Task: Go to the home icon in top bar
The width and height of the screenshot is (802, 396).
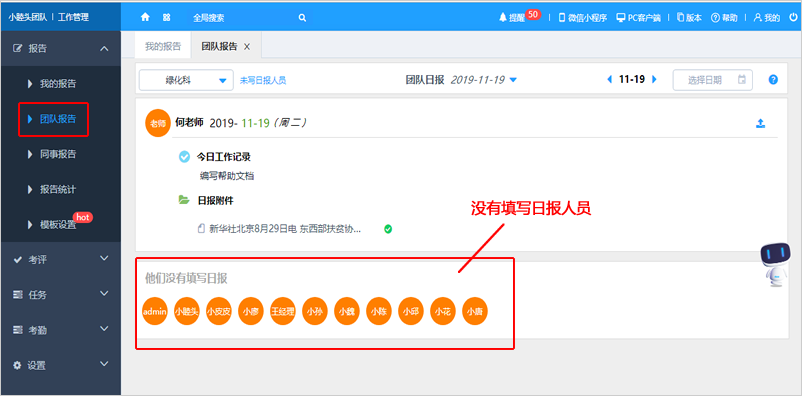Action: (145, 17)
